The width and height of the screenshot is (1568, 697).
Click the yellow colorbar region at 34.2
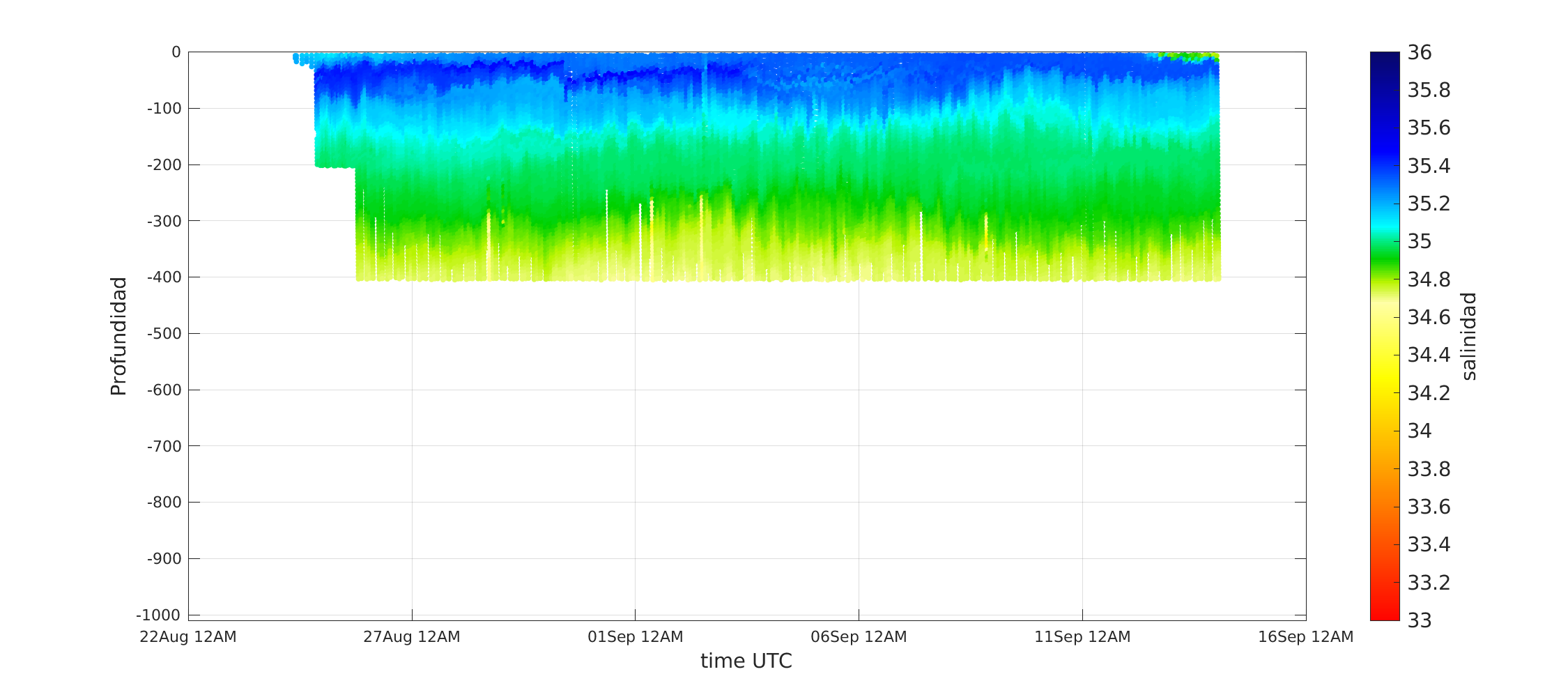(x=1384, y=393)
